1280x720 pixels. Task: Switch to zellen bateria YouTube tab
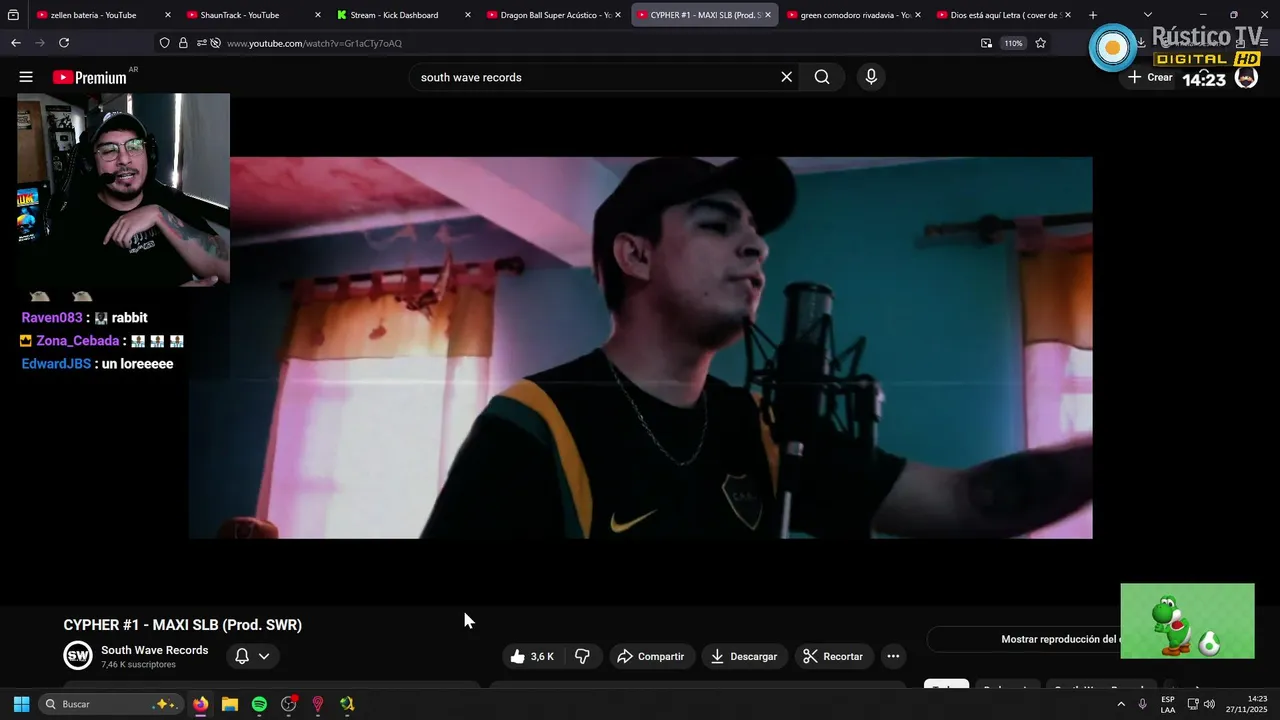pyautogui.click(x=93, y=15)
